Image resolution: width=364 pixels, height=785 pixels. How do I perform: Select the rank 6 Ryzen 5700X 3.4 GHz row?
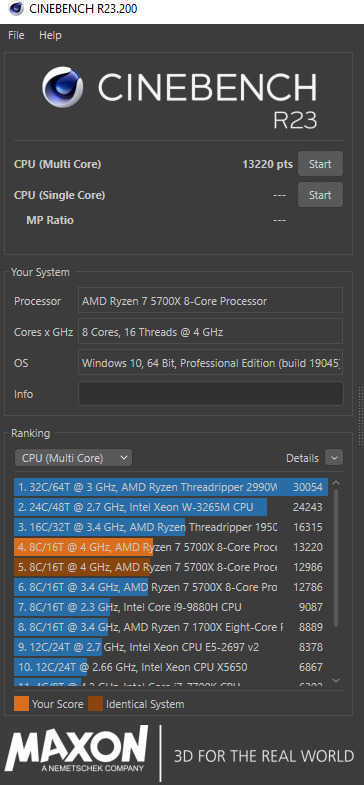(171, 587)
